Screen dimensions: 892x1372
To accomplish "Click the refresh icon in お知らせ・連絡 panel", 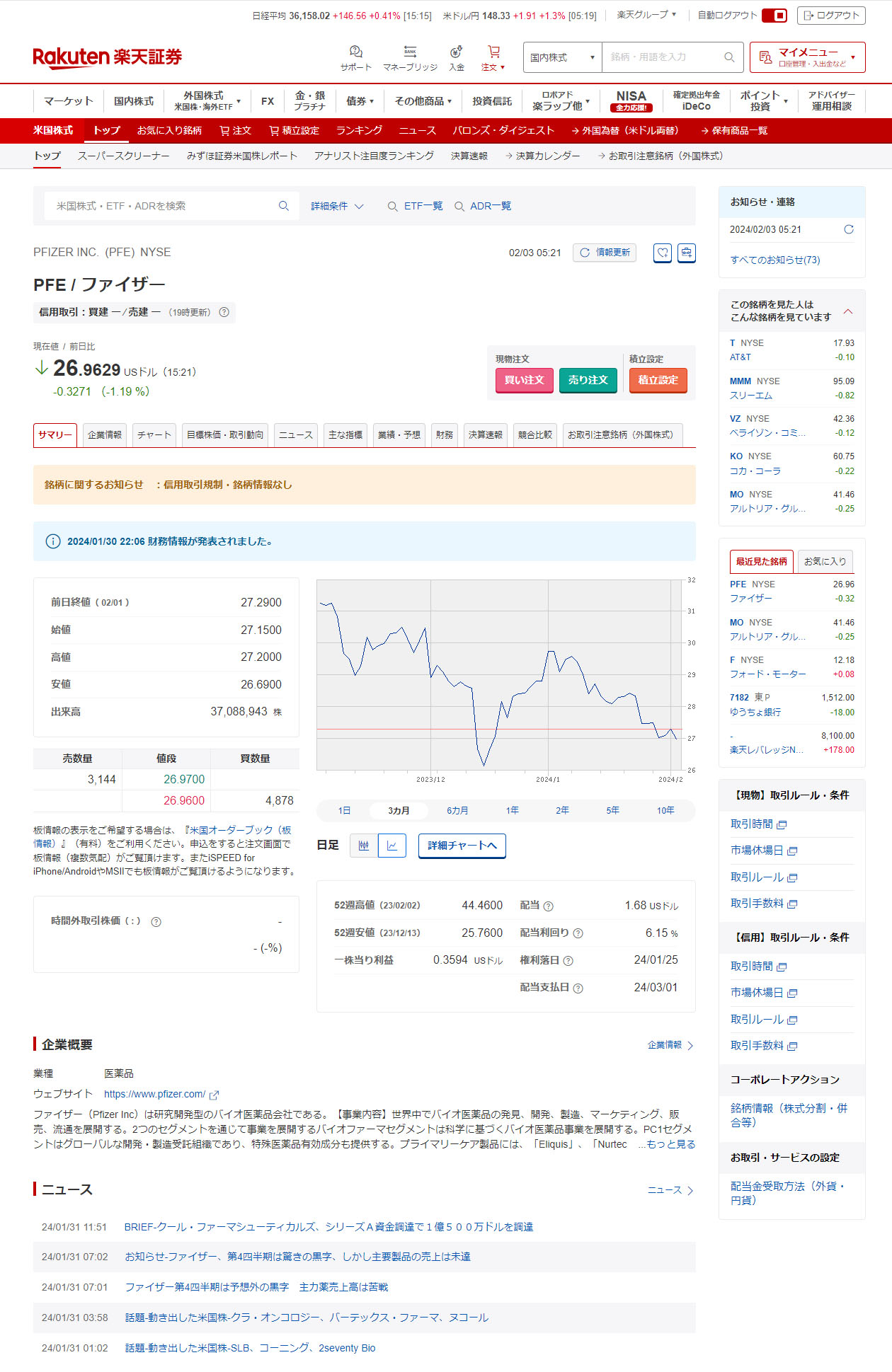I will (x=848, y=229).
